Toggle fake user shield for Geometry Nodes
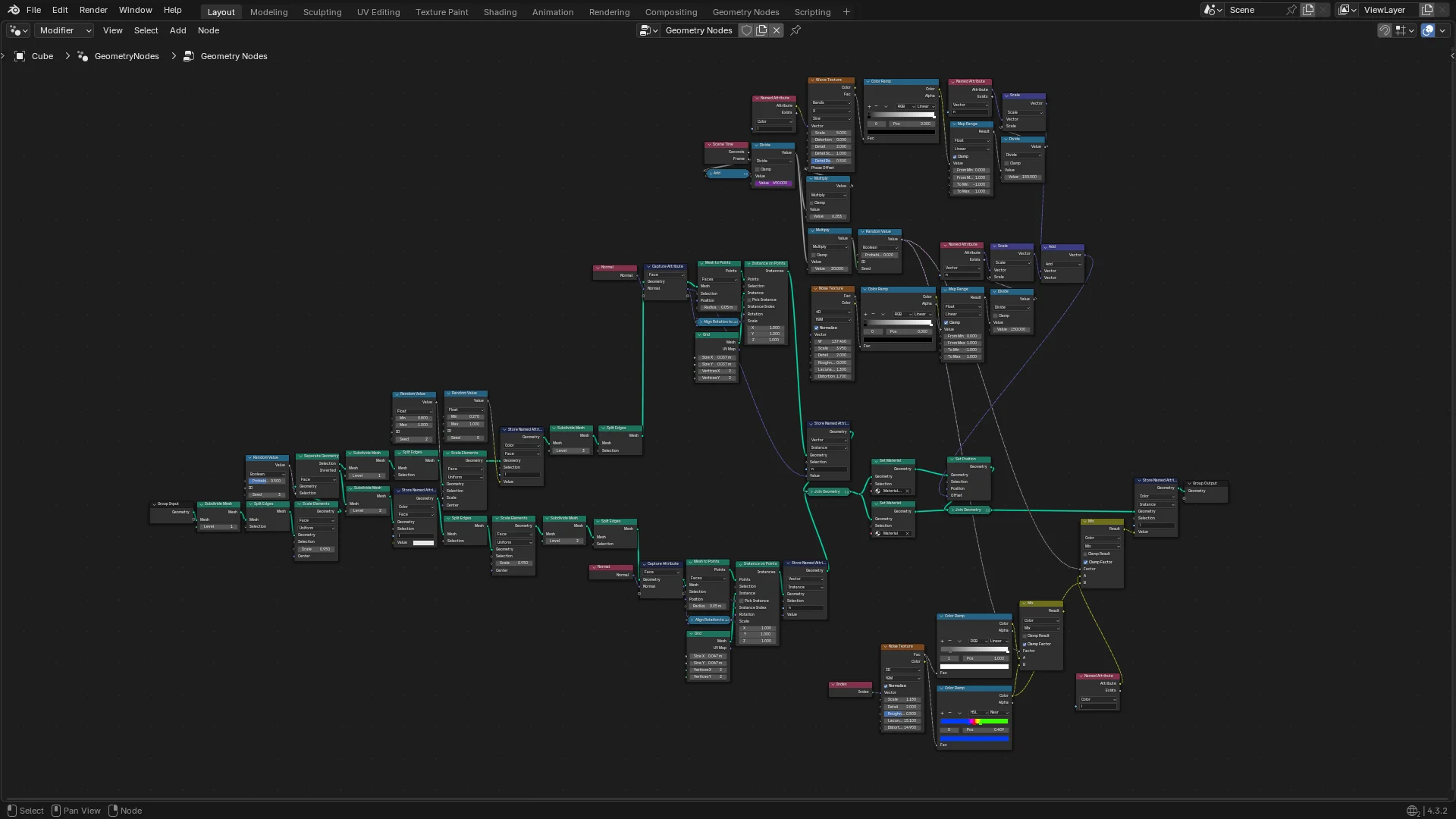1456x819 pixels. tap(746, 30)
